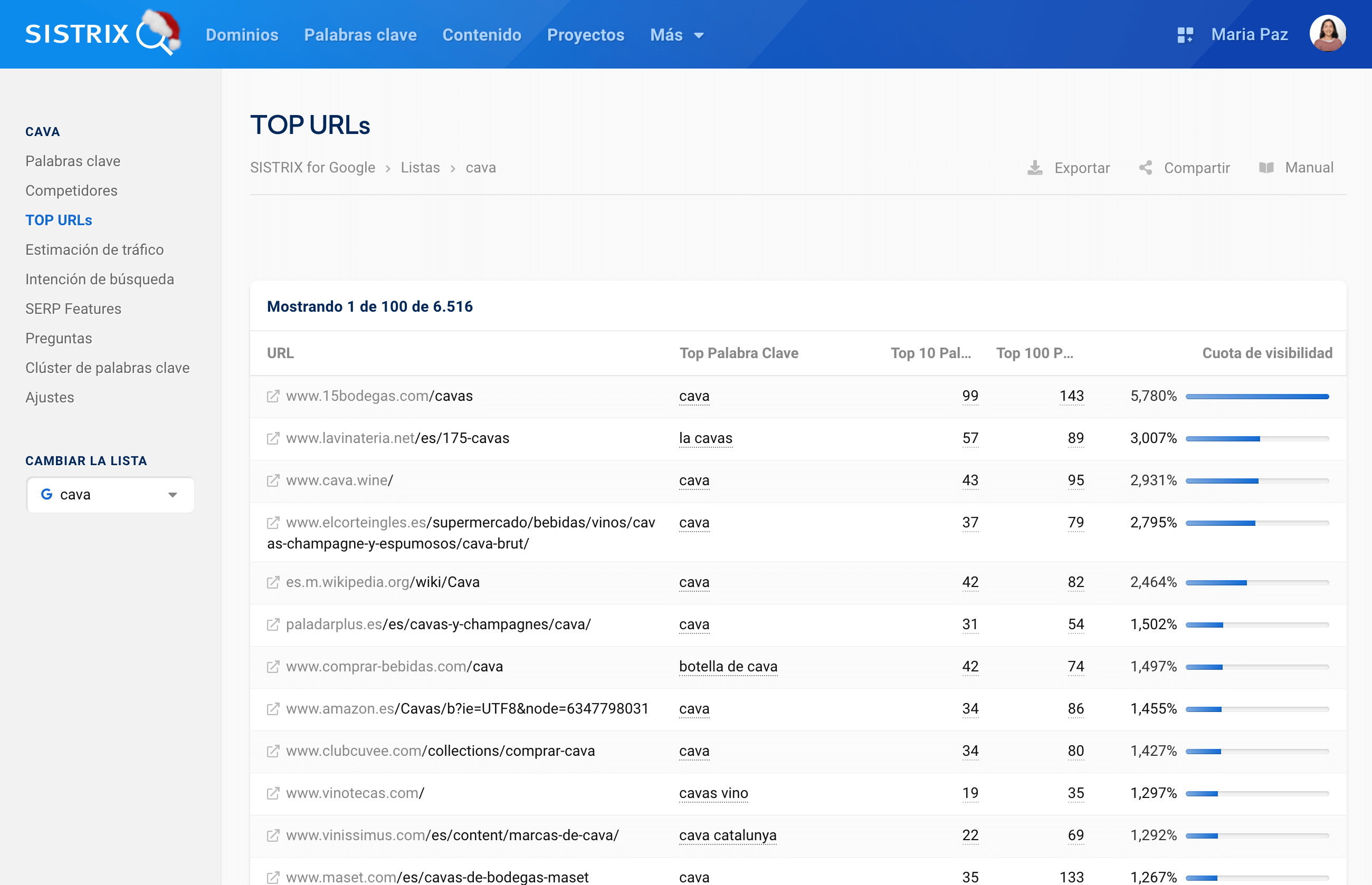Open Palabras clave in the top navigation
This screenshot has height=885, width=1372.
[360, 35]
